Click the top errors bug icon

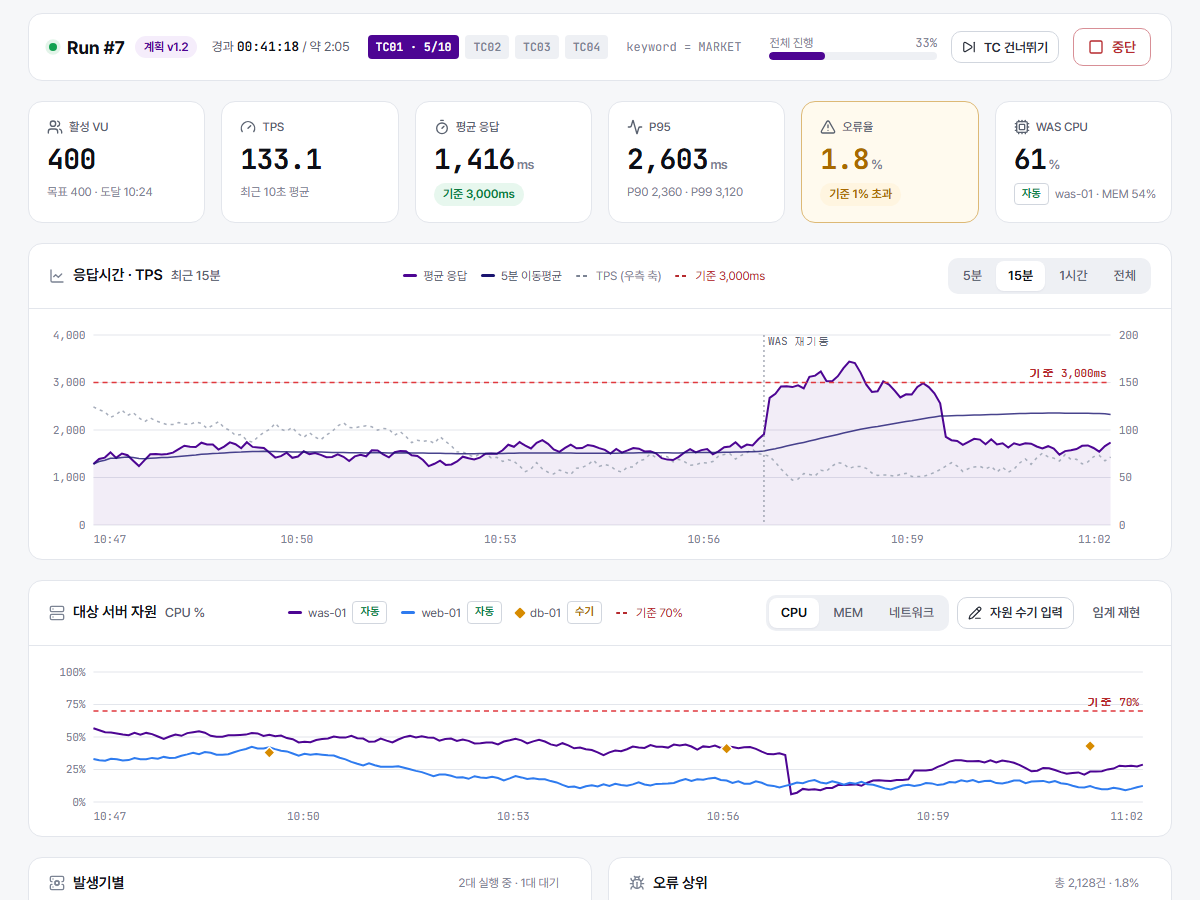point(637,883)
